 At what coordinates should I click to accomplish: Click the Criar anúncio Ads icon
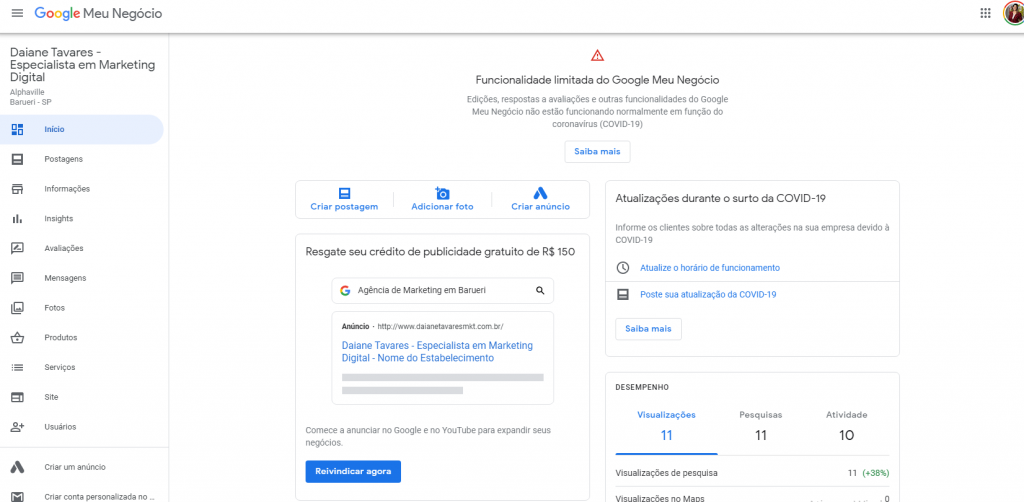coord(540,193)
